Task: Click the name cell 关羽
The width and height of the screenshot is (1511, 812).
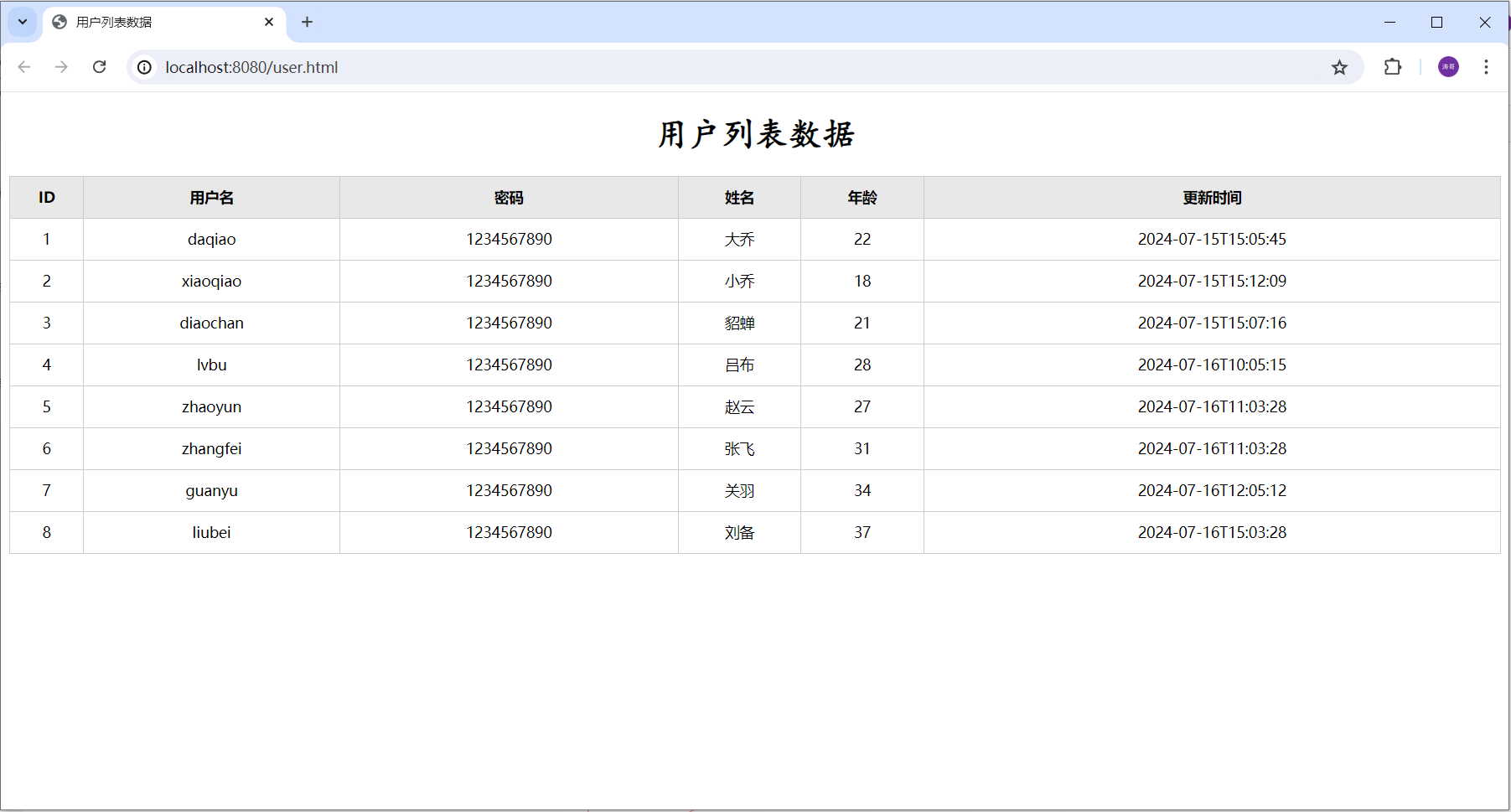Action: pos(740,491)
